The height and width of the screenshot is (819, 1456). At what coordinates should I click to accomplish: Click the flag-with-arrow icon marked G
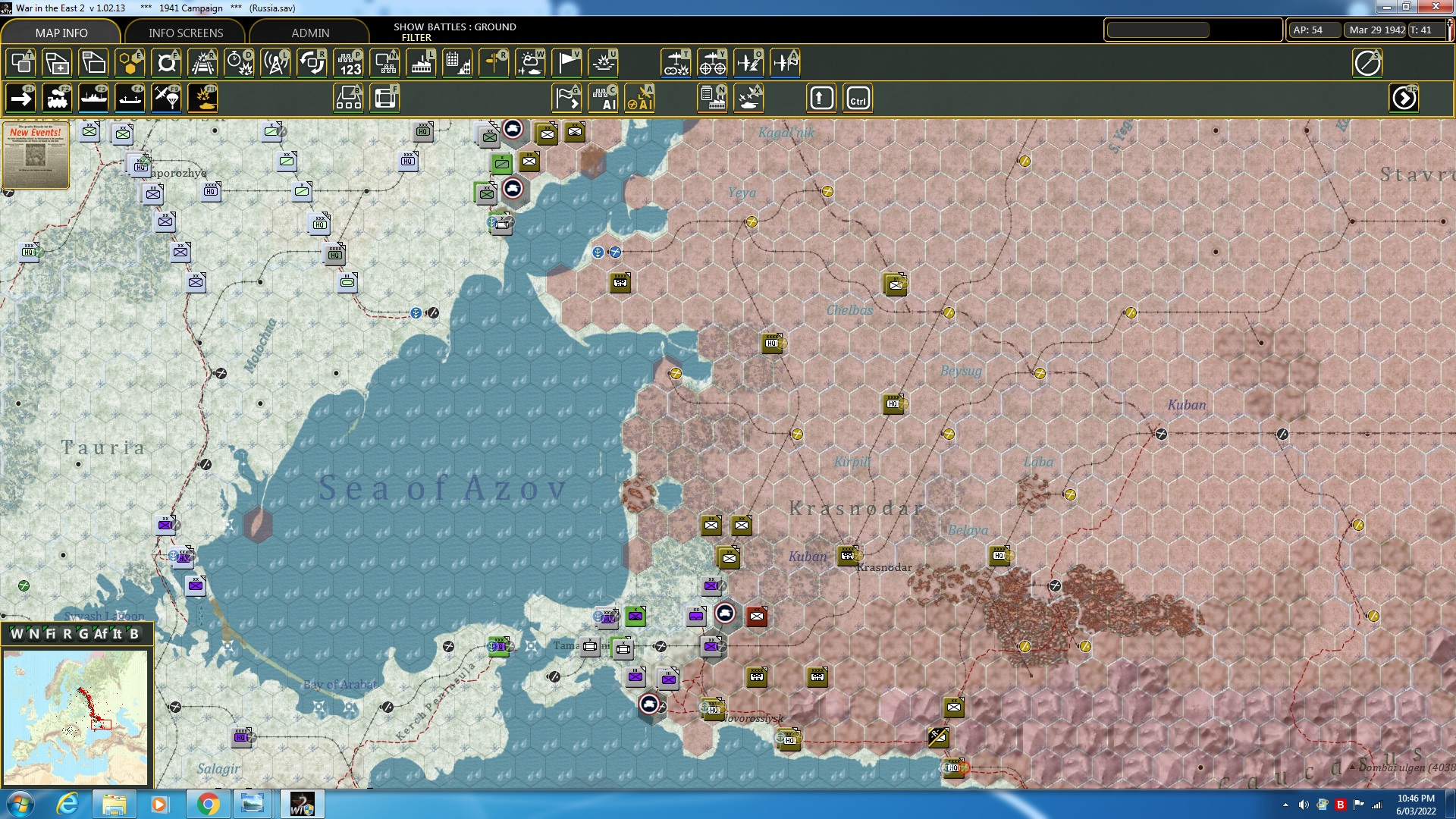pos(566,98)
